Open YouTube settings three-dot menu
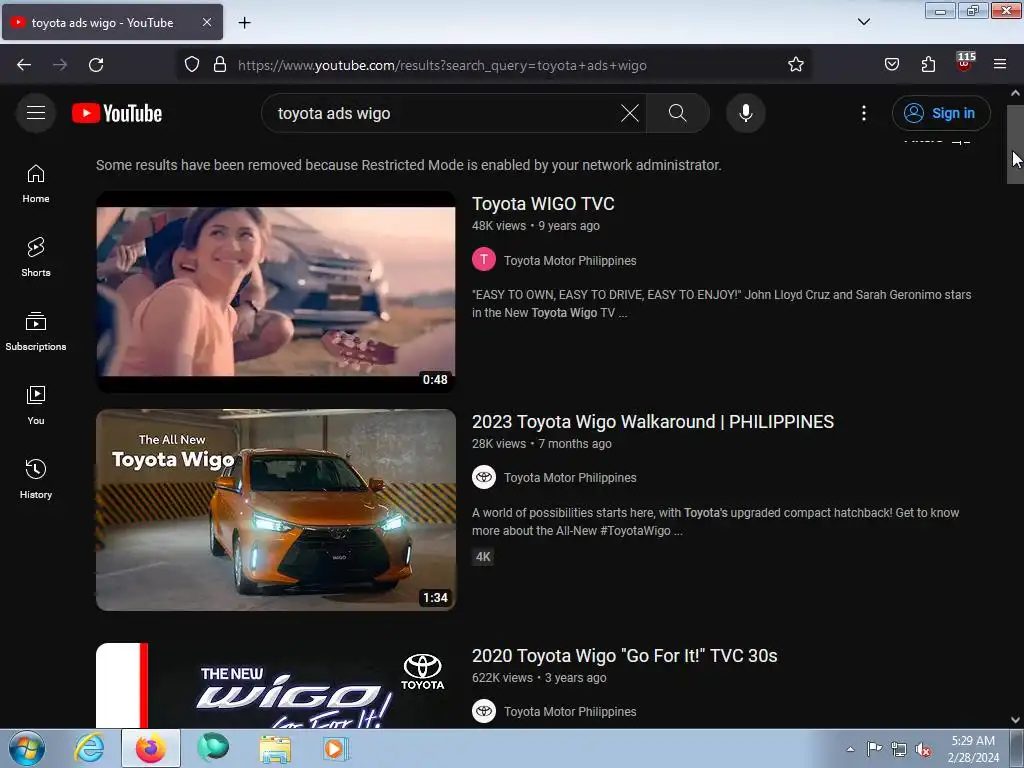The image size is (1024, 768). [864, 113]
